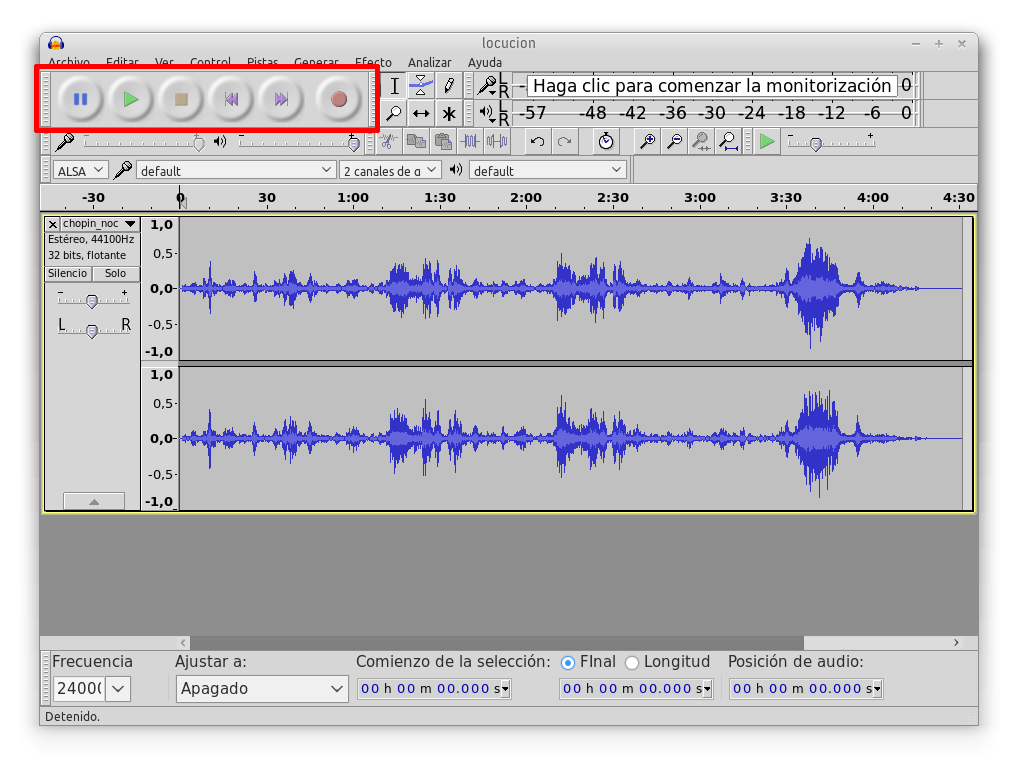1021x767 pixels.
Task: Select the Longitud radio button
Action: [x=632, y=662]
